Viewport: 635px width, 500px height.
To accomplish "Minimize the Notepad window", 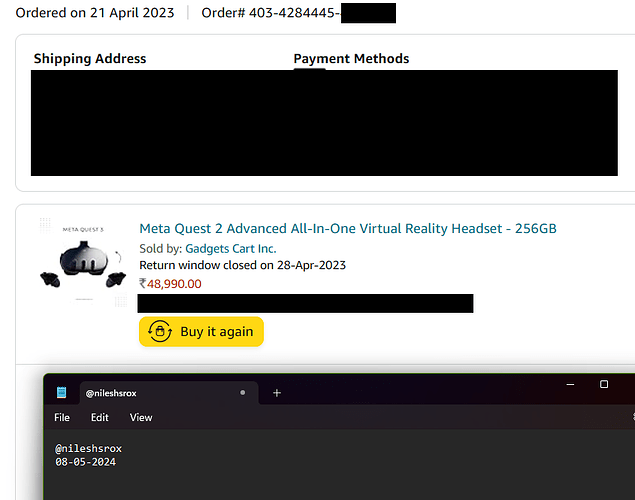I will [570, 384].
